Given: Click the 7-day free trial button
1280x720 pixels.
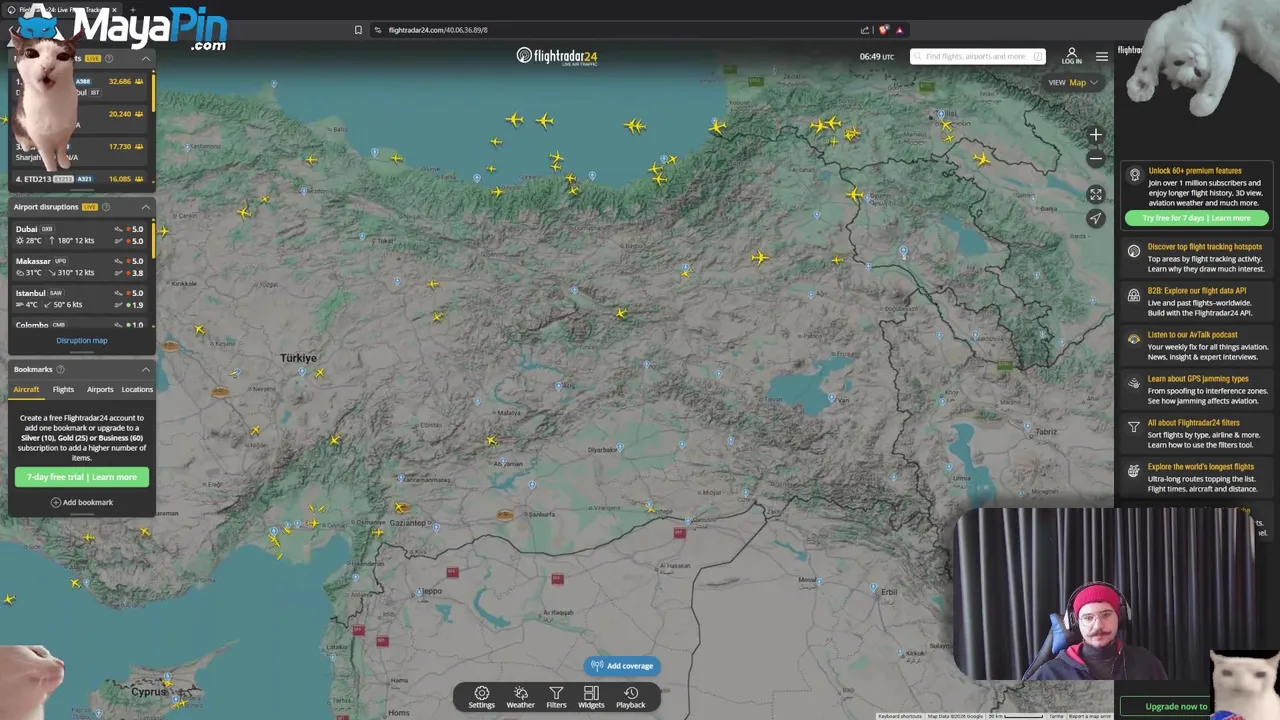Looking at the screenshot, I should coord(82,477).
